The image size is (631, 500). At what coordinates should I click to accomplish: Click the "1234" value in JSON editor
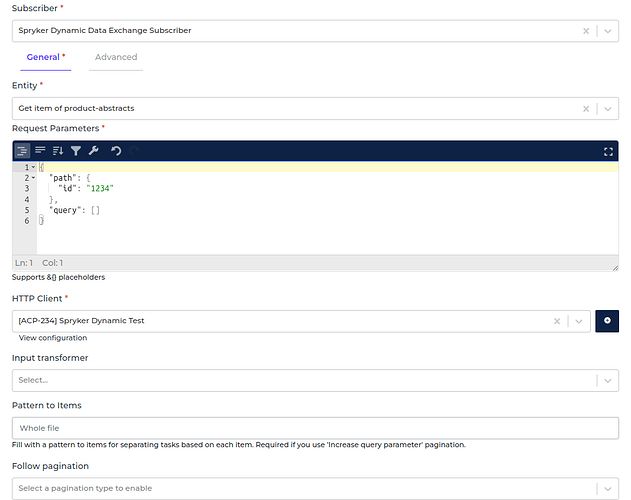pyautogui.click(x=100, y=188)
